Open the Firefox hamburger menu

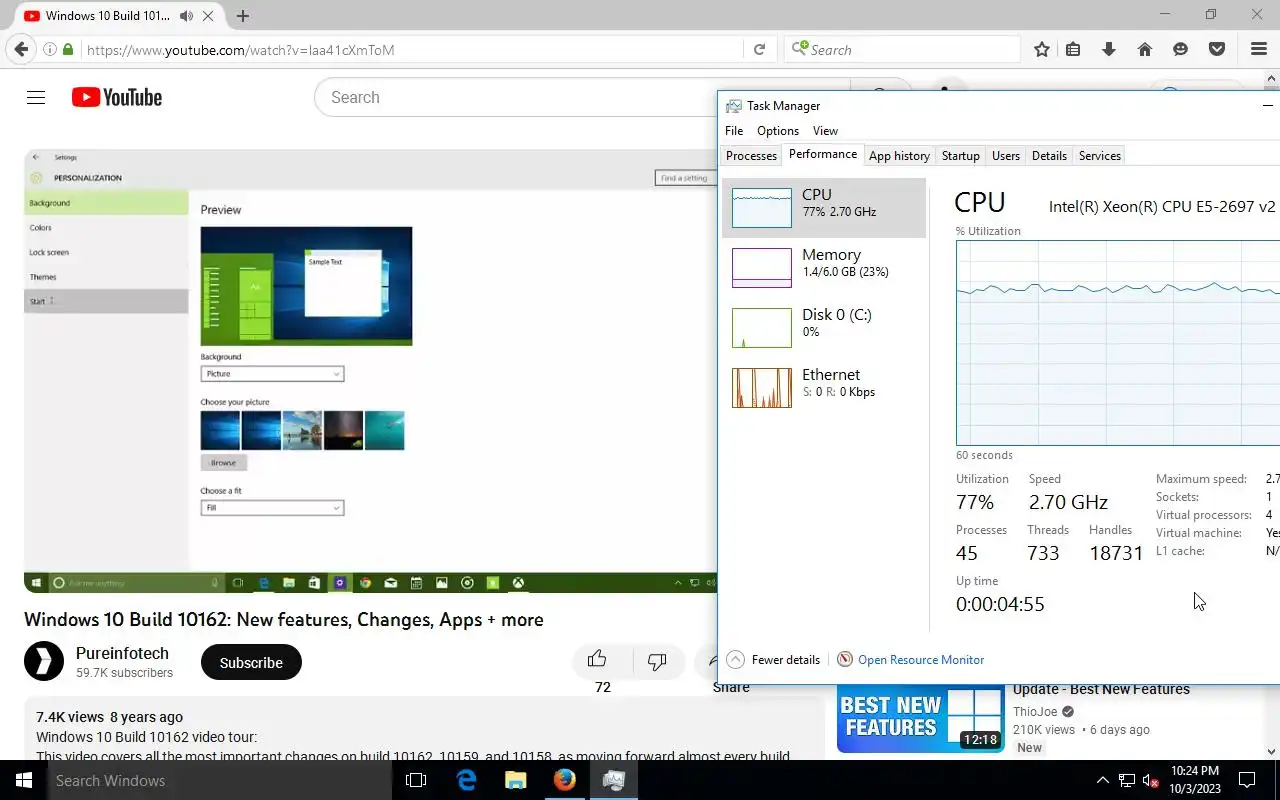[1259, 49]
